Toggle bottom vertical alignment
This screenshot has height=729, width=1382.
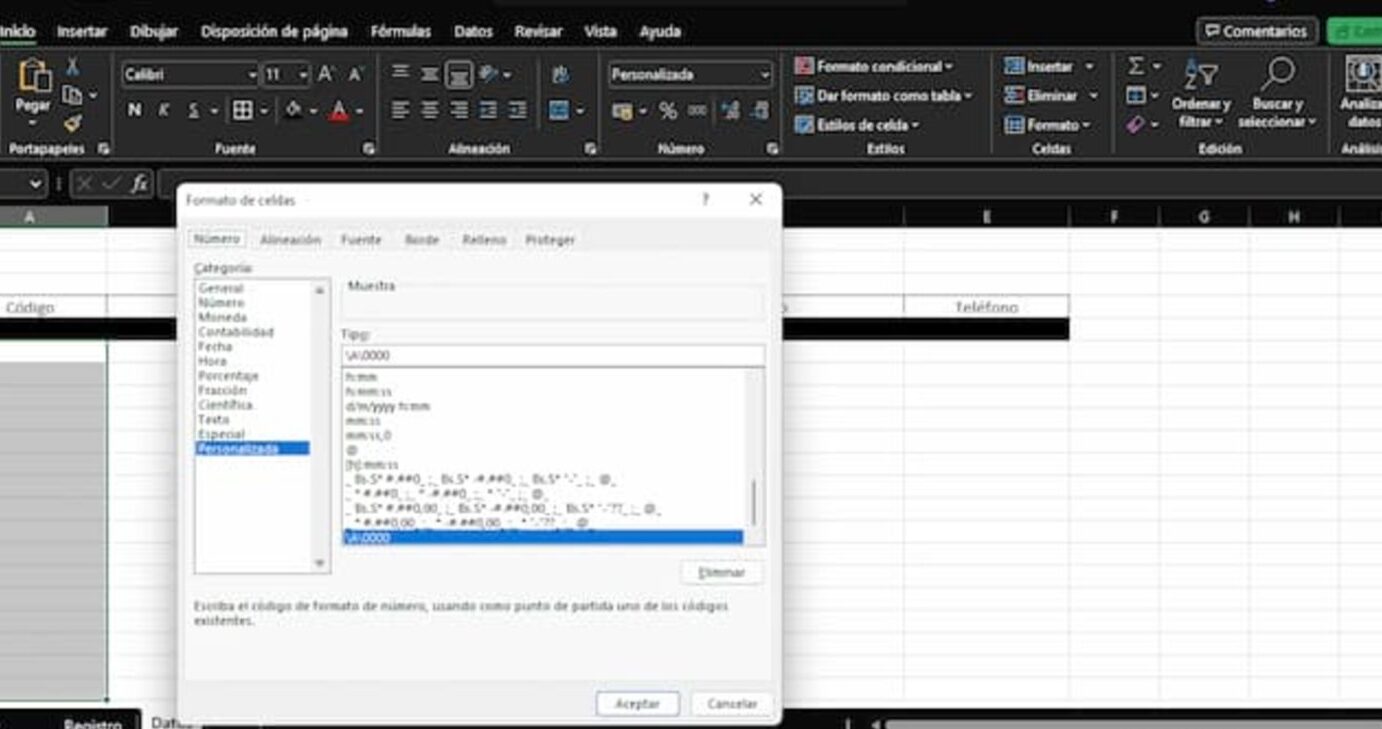click(459, 75)
